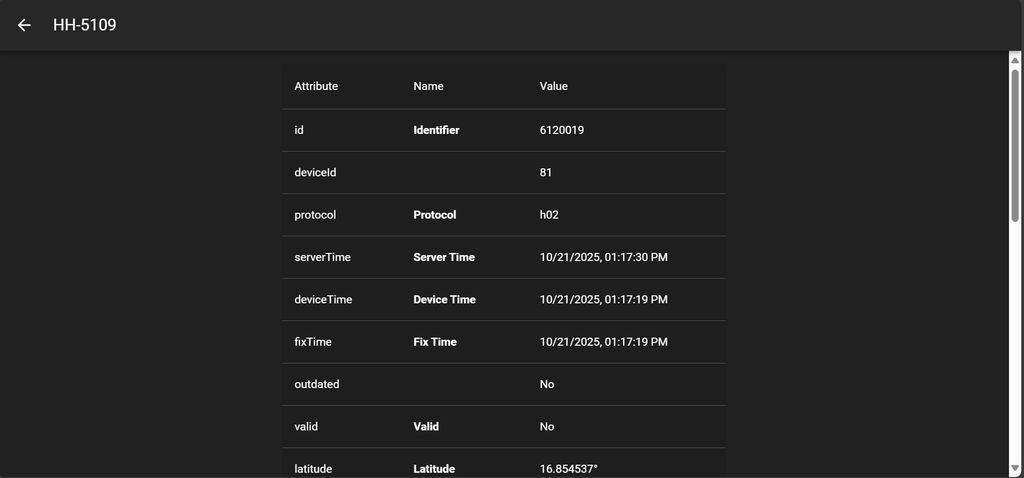Click the bold Protocol name cell
This screenshot has width=1024, height=478.
[x=434, y=215]
